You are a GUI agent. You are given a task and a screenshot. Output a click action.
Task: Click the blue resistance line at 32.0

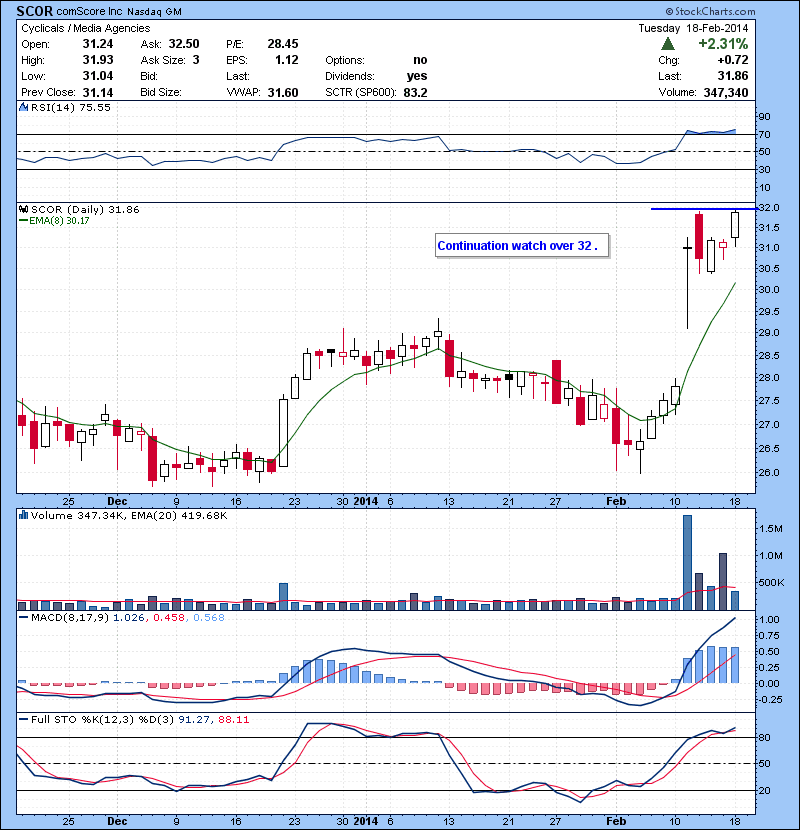(x=704, y=209)
